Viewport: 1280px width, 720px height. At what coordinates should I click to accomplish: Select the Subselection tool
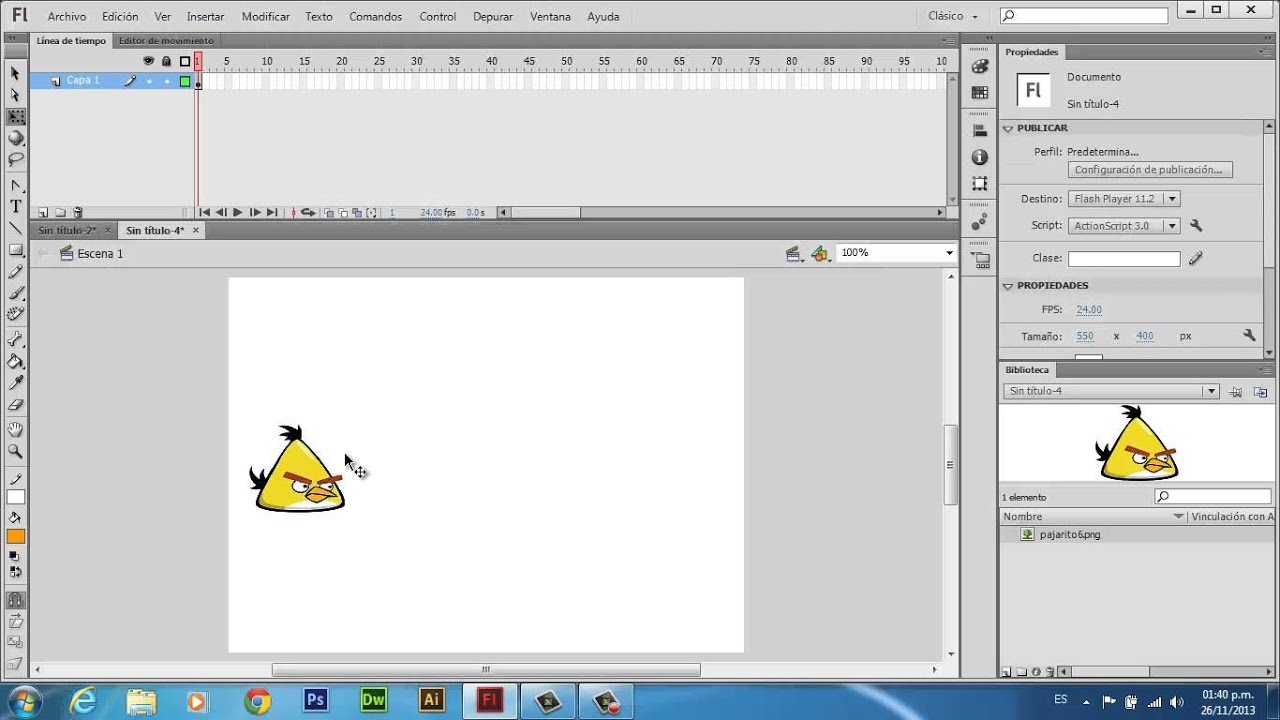click(x=15, y=95)
